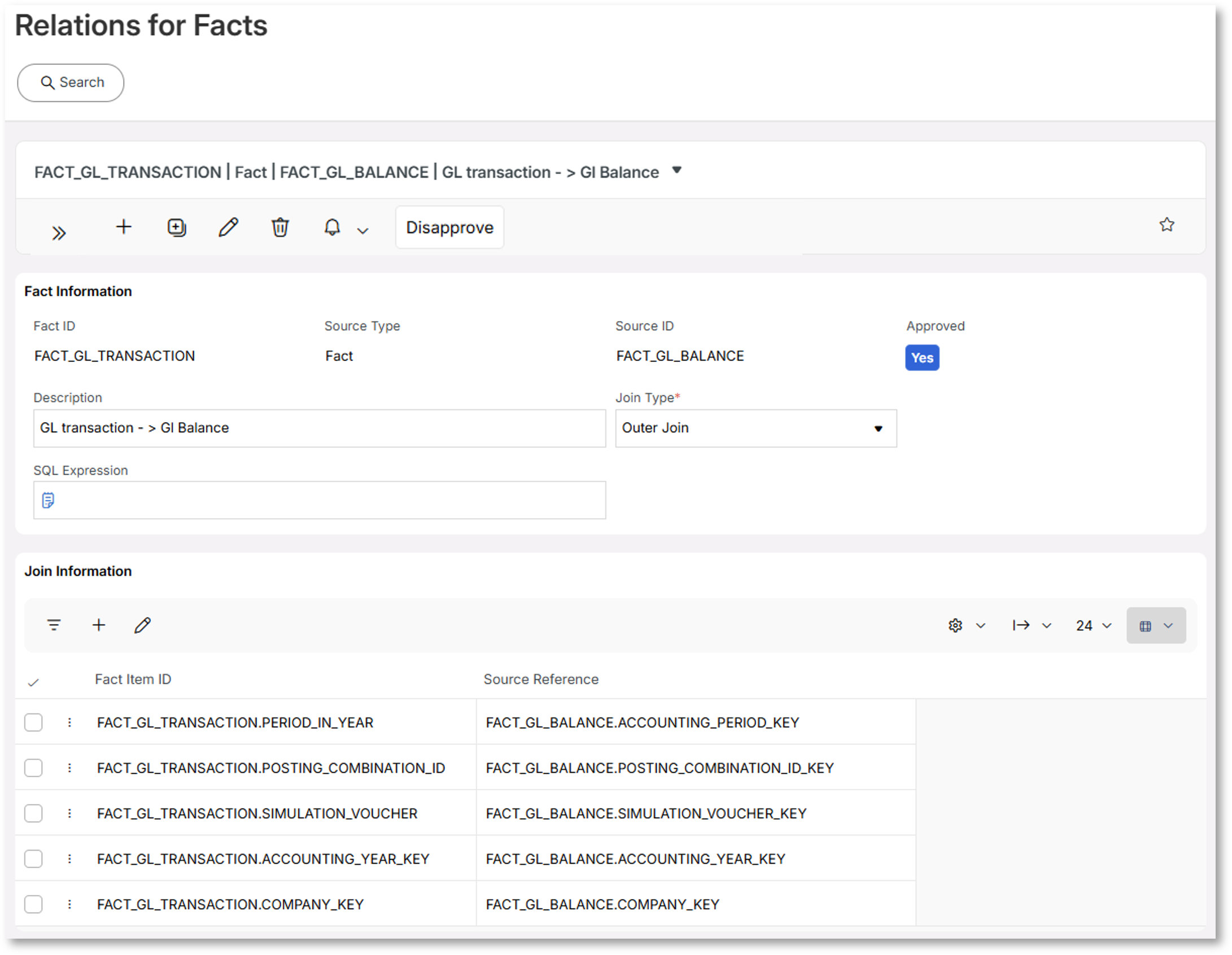Click the Disapprove button
The image size is (1232, 955).
pyautogui.click(x=449, y=227)
